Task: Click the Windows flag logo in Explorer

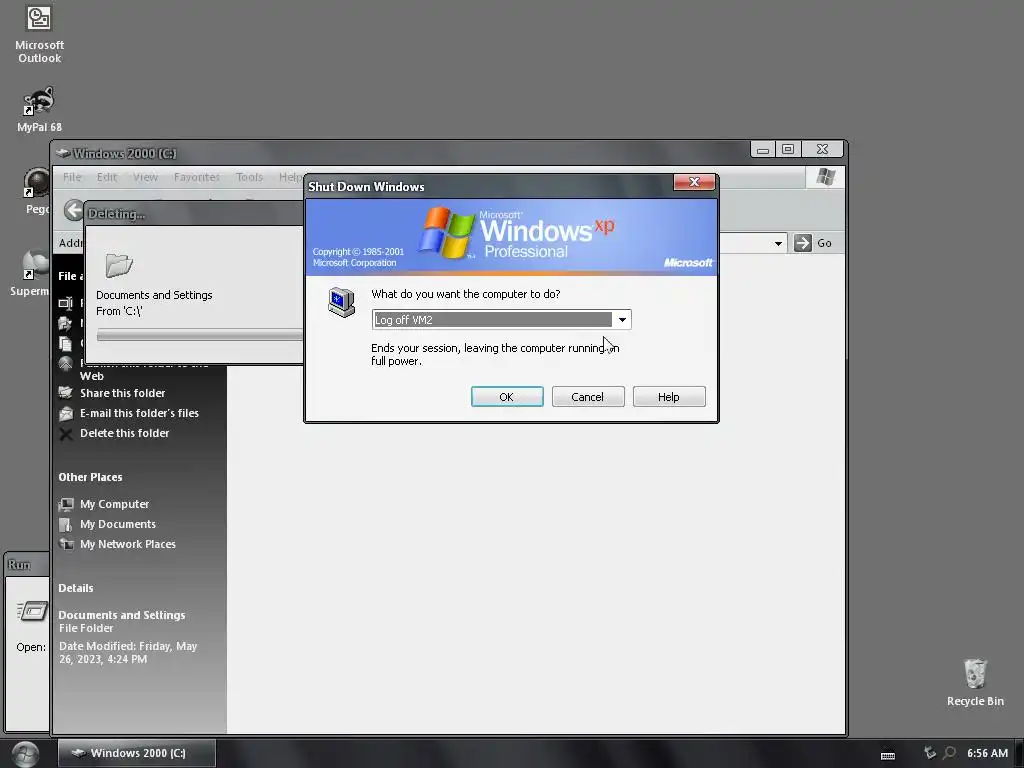Action: point(825,177)
